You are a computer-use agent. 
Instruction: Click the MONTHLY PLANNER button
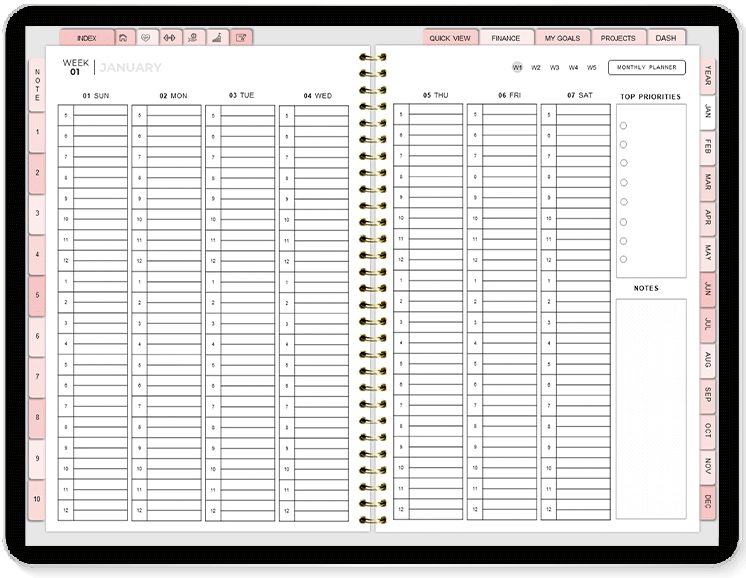click(646, 68)
